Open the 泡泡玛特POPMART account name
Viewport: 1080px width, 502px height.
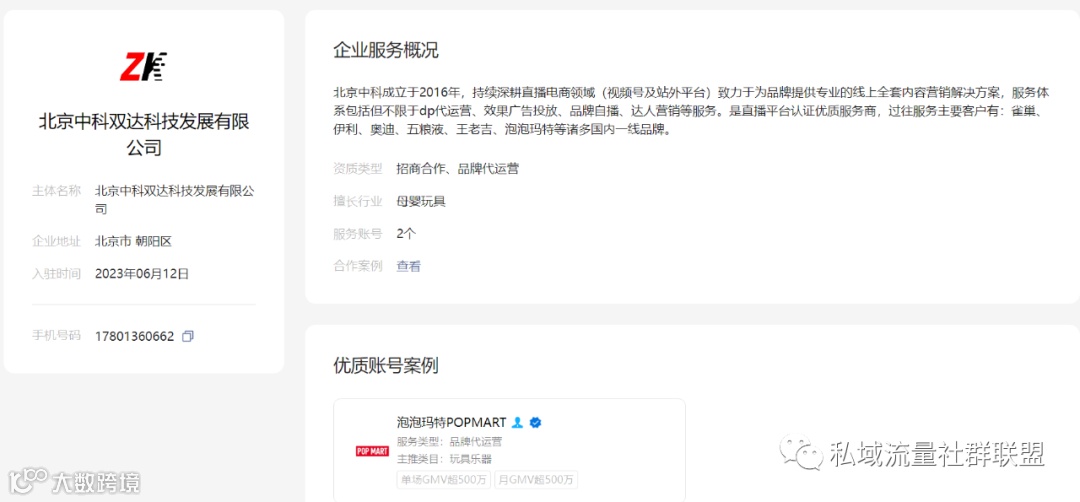[451, 422]
